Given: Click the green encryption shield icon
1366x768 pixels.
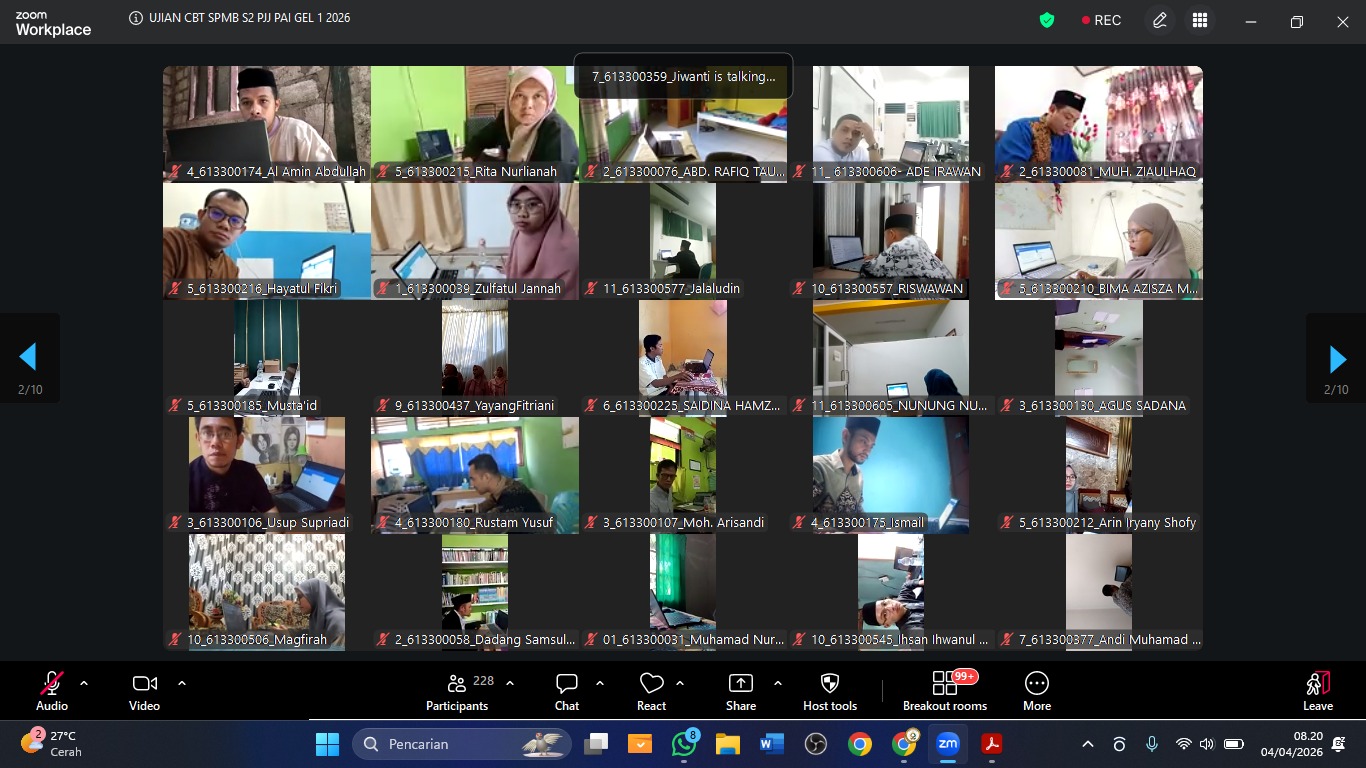Looking at the screenshot, I should tap(1047, 20).
